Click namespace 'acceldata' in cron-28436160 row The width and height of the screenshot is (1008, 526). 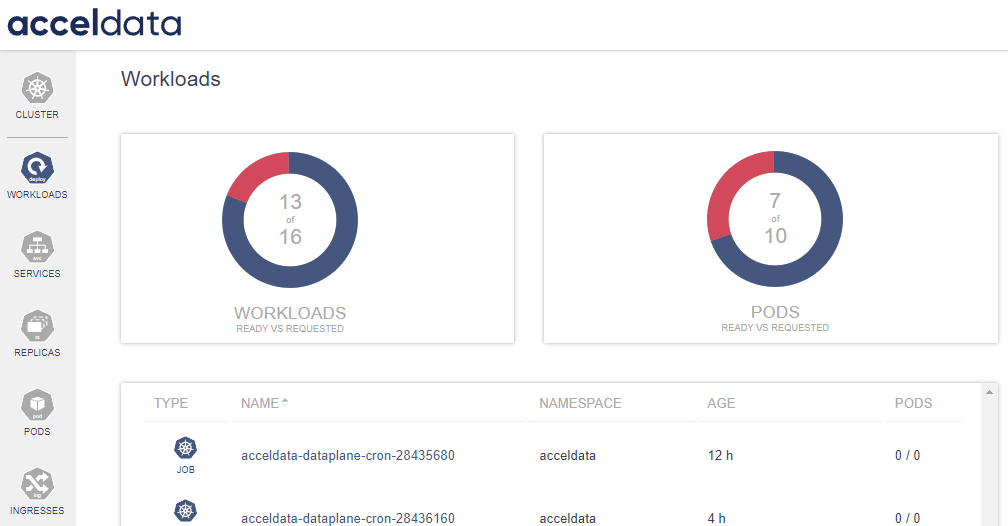[567, 518]
